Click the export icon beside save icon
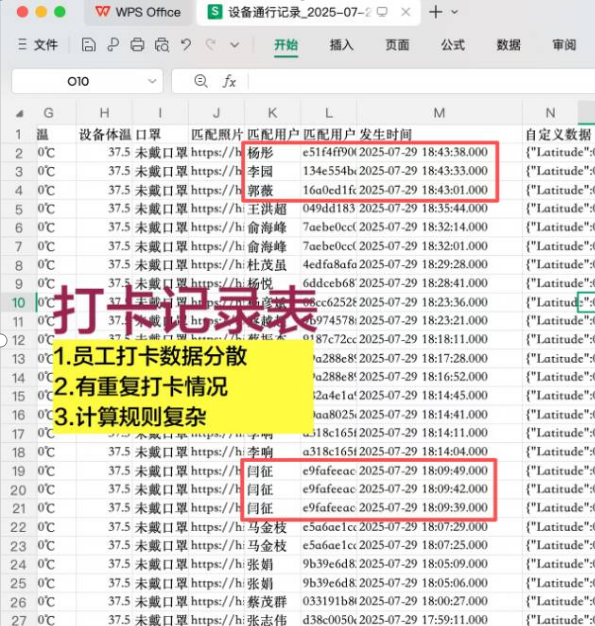Image resolution: width=595 pixels, height=626 pixels. click(x=113, y=45)
